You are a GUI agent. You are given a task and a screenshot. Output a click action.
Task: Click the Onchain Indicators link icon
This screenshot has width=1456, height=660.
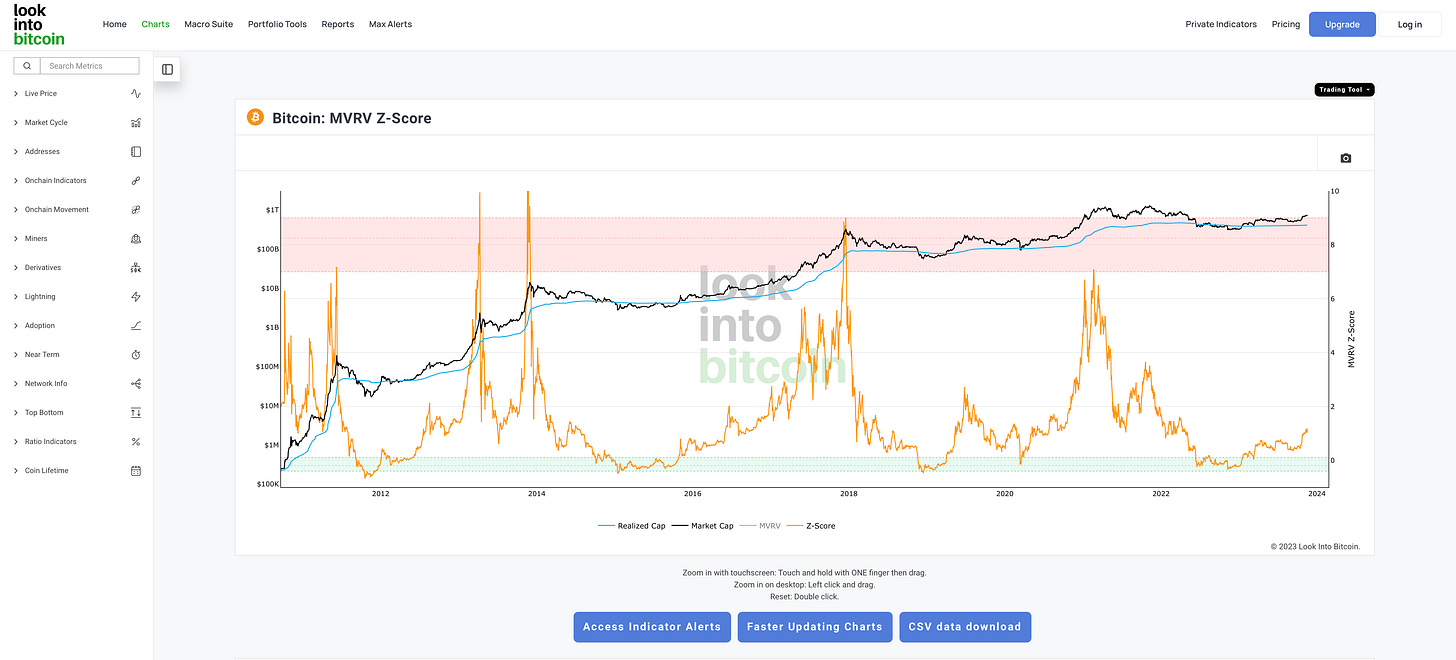pos(136,180)
